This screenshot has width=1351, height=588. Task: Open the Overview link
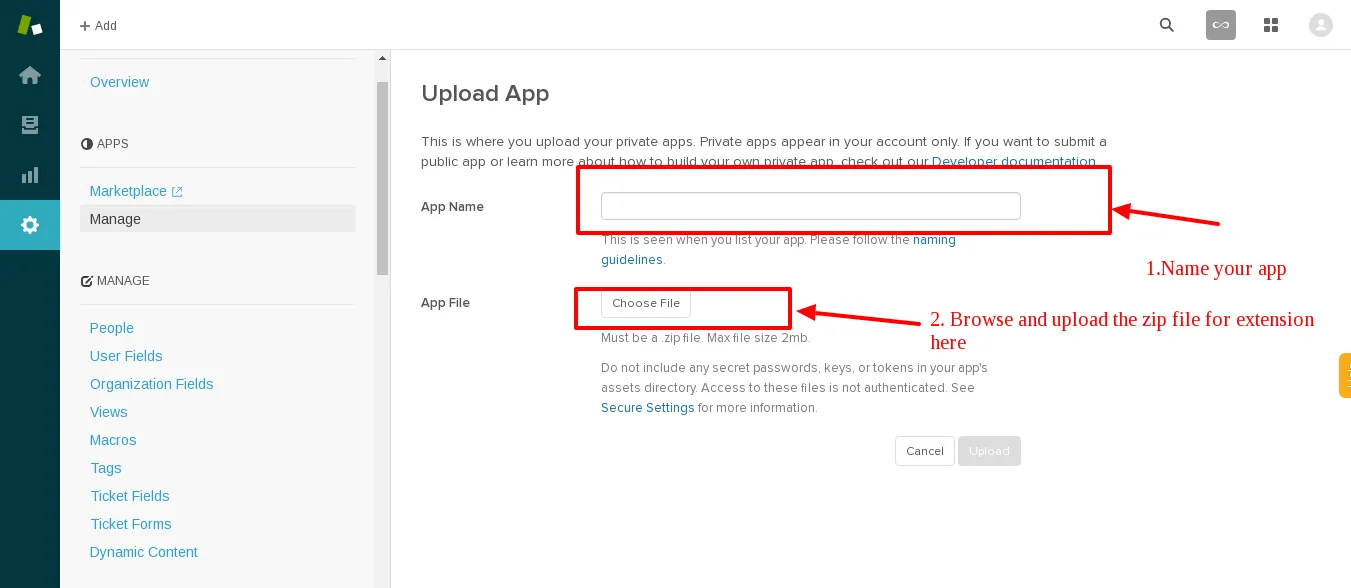(x=119, y=82)
